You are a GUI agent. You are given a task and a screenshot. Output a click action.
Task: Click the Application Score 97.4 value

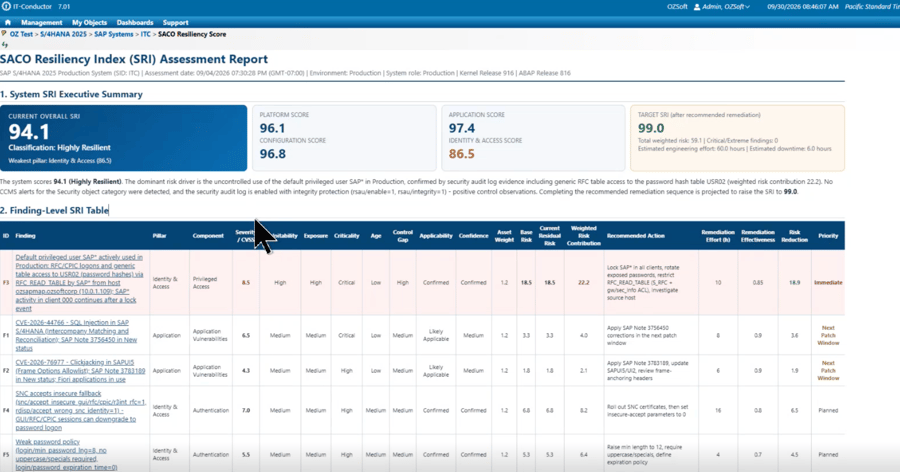tap(462, 128)
